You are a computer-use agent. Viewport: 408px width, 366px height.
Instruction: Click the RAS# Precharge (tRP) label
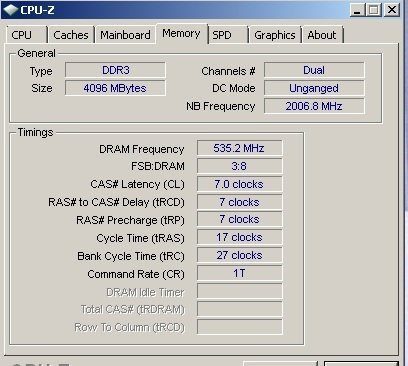(130, 220)
